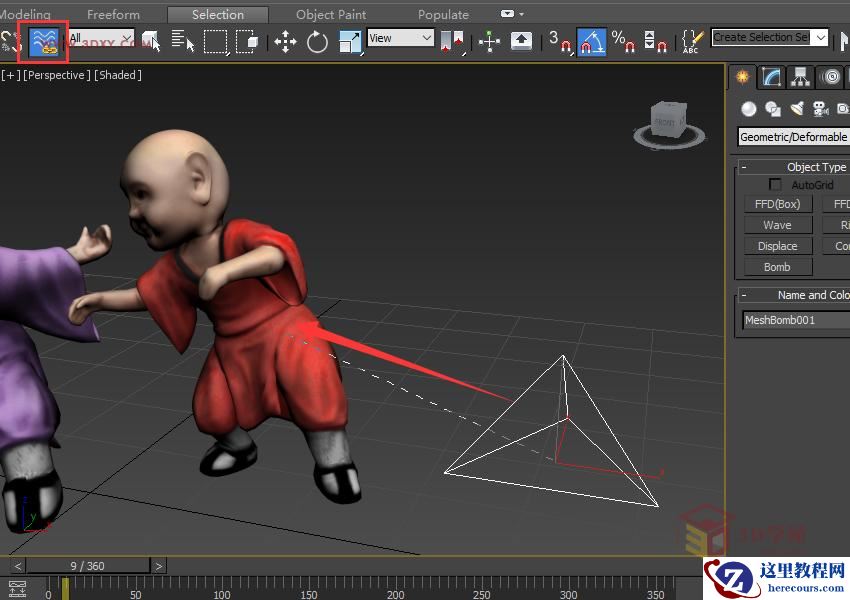This screenshot has width=850, height=600.
Task: Toggle Angle Snap on the toolbar
Action: pos(591,41)
